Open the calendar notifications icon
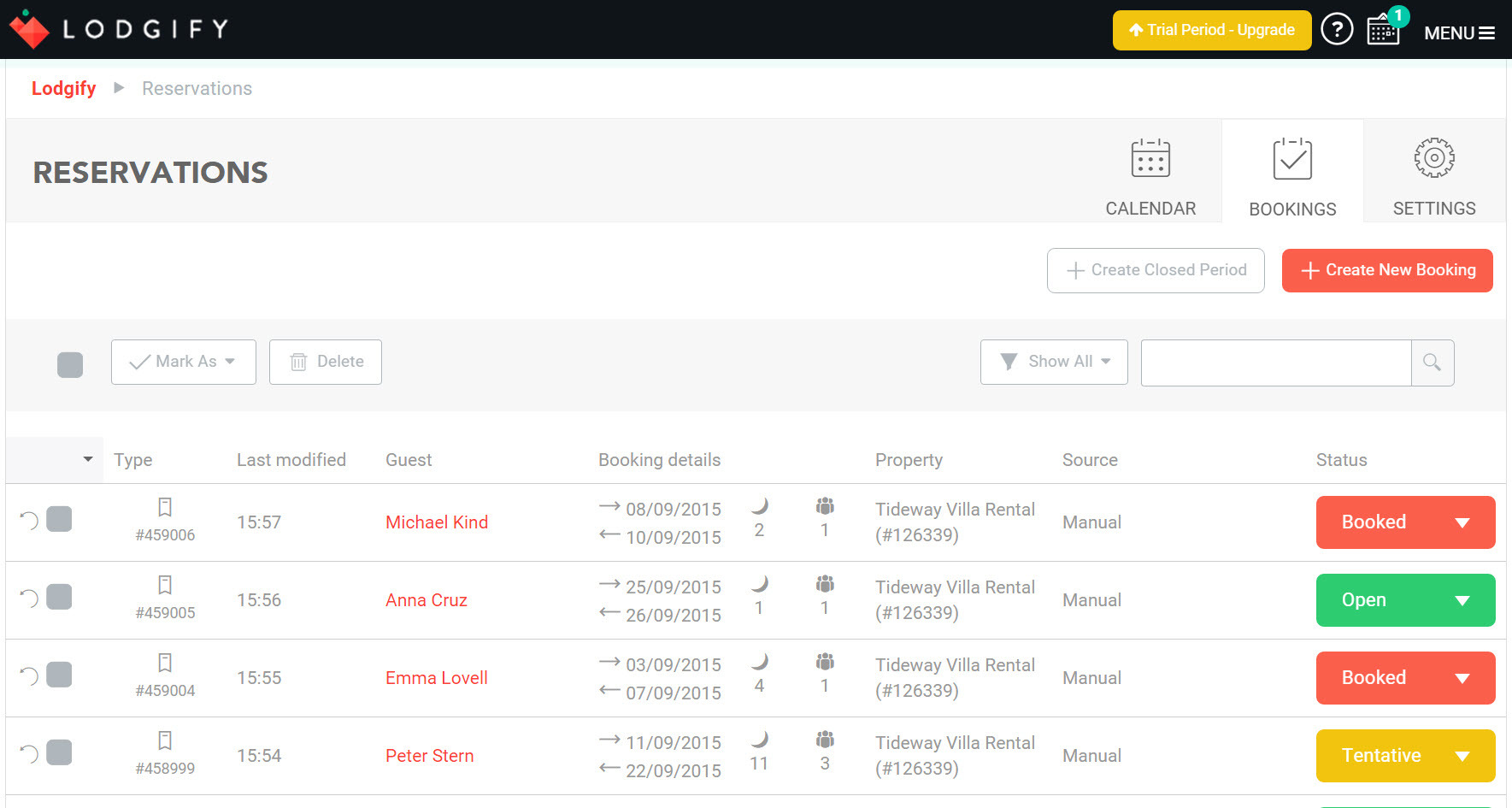 click(x=1383, y=31)
